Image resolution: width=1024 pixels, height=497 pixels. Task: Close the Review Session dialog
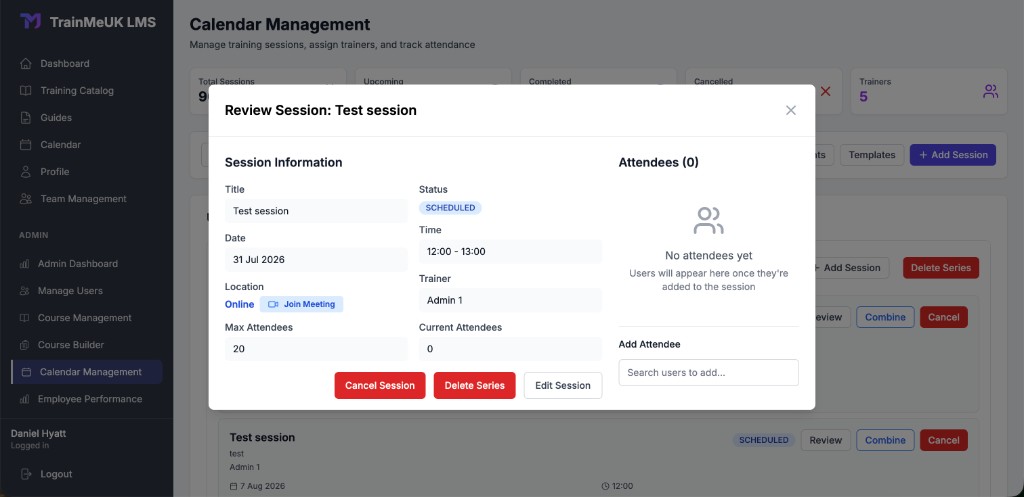[x=791, y=110]
